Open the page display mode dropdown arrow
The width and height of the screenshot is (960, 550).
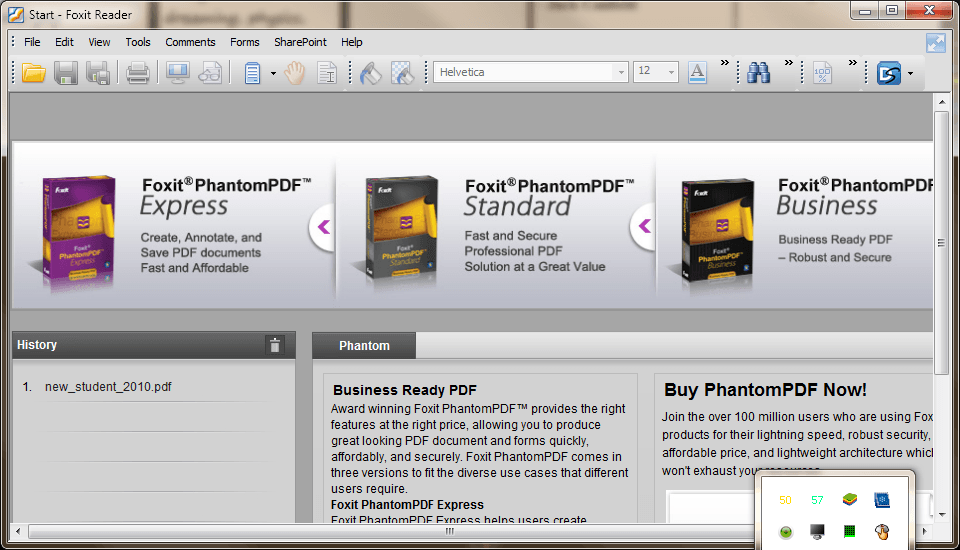coord(273,73)
